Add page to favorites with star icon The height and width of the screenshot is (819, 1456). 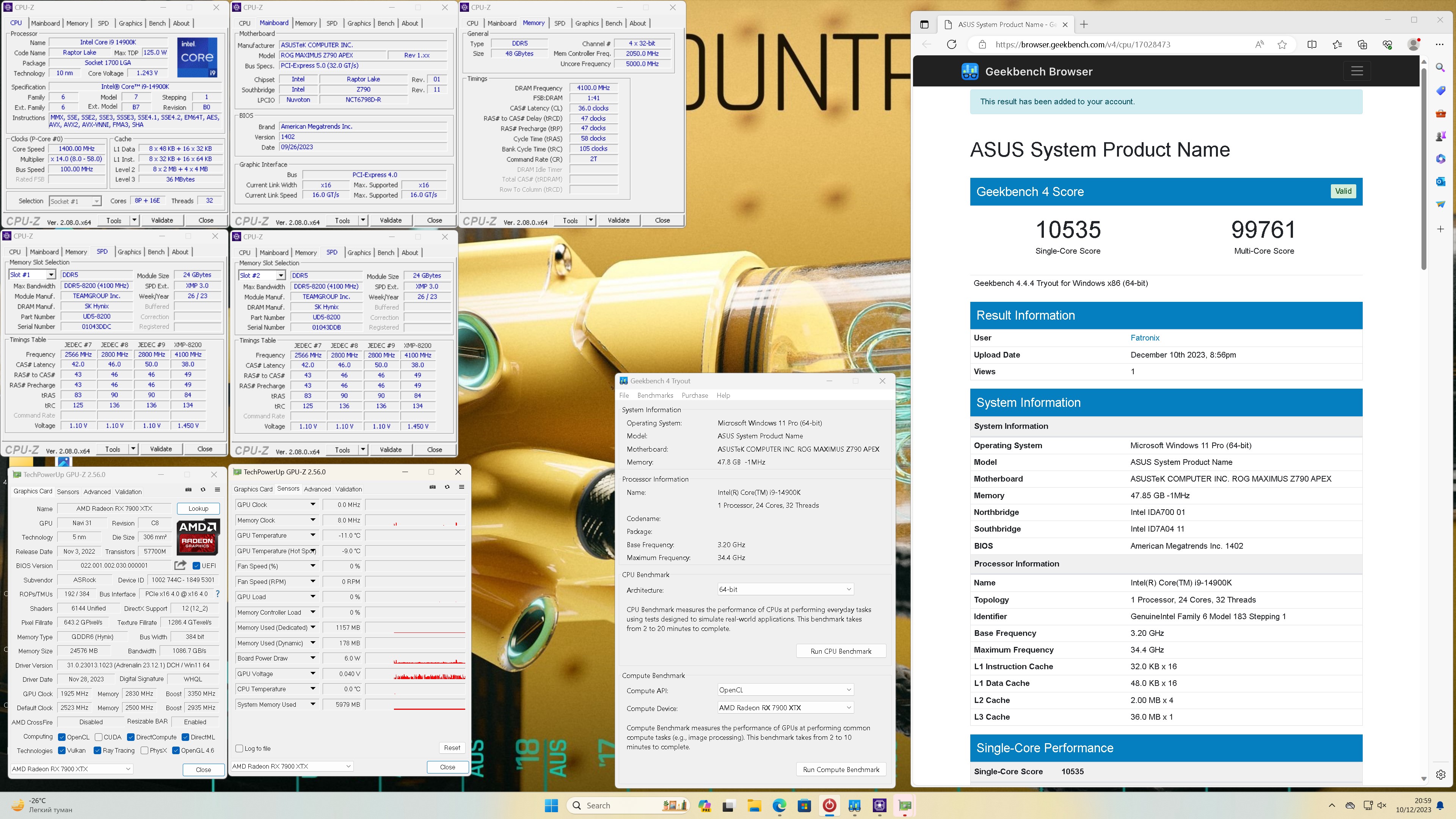1282,45
